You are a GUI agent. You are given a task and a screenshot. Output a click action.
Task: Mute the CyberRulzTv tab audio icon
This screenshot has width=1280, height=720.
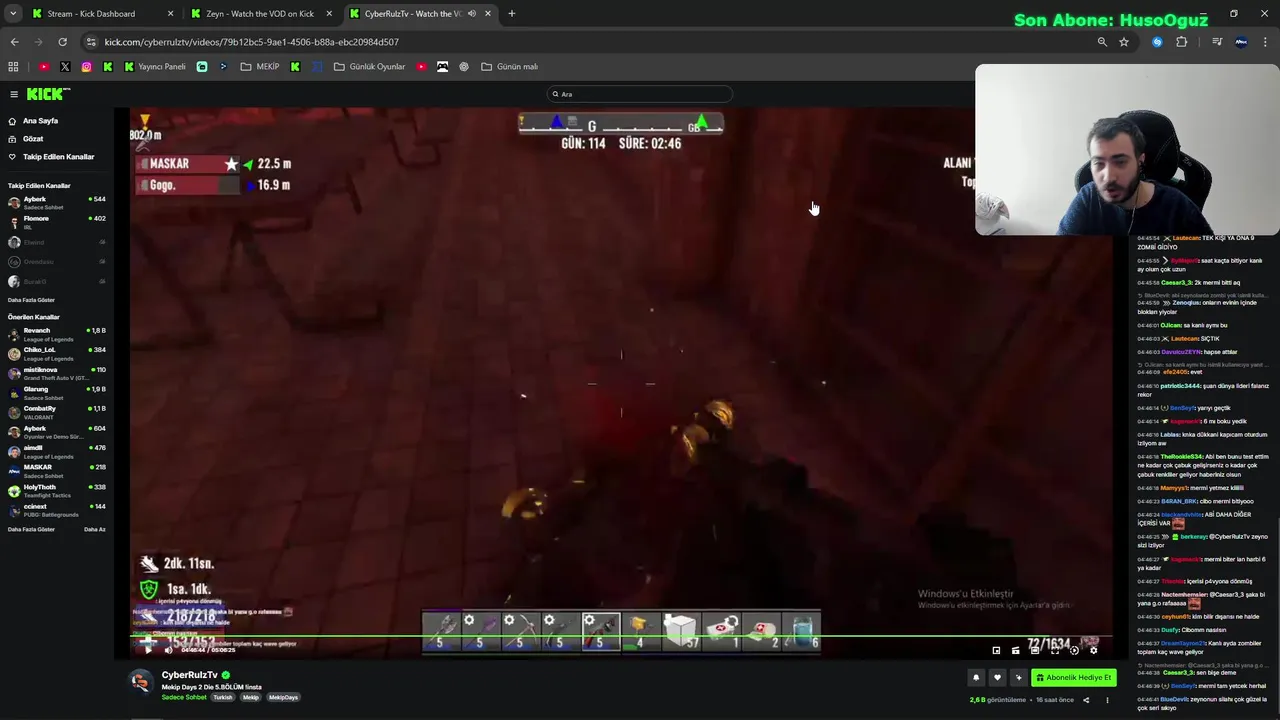point(471,14)
